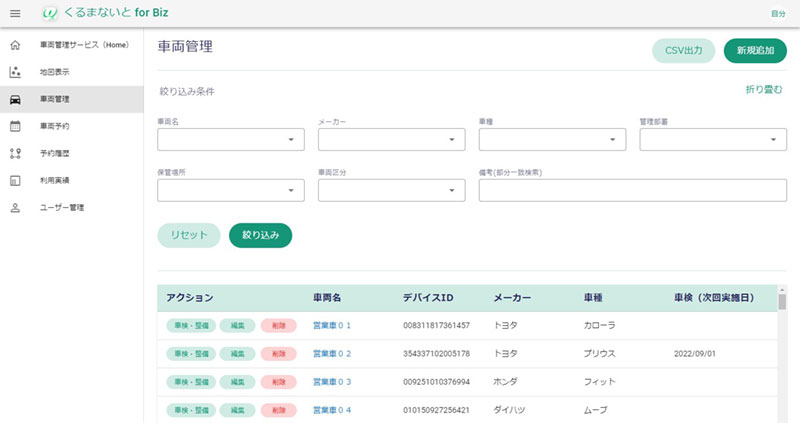
Task: Click the 新規追加 button
Action: (755, 51)
